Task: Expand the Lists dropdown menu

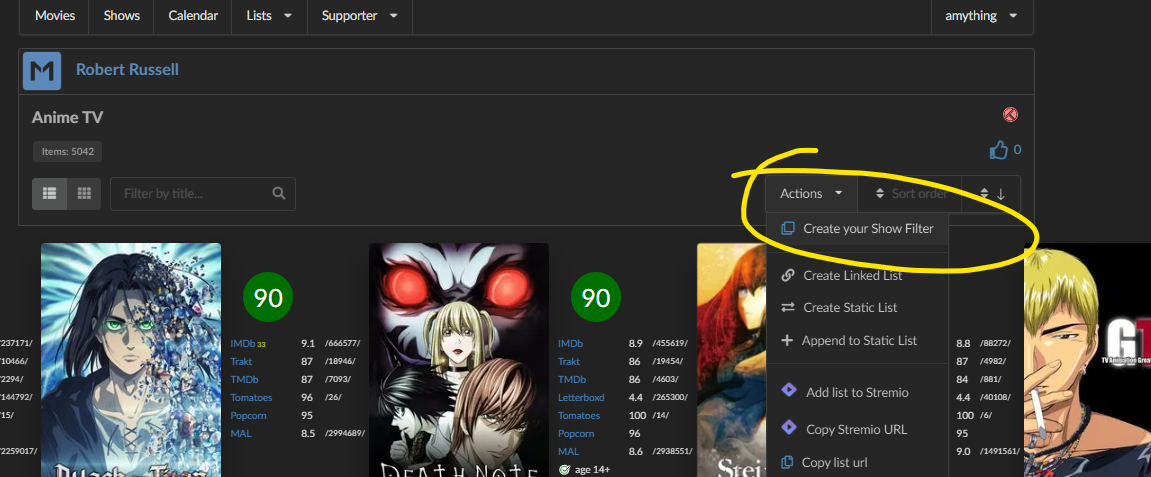Action: pos(269,15)
